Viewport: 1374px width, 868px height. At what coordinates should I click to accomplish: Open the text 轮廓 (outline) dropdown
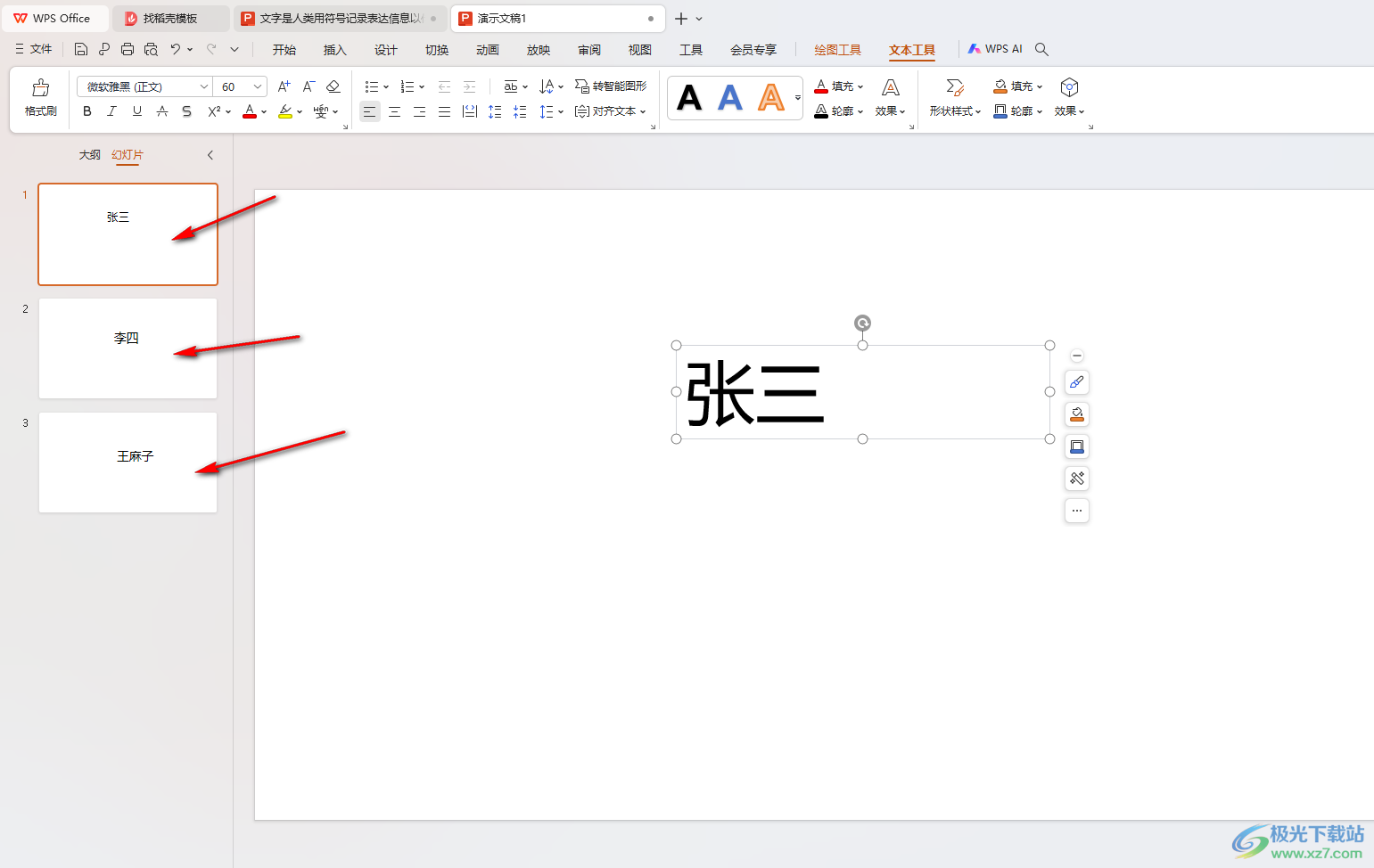pyautogui.click(x=839, y=111)
